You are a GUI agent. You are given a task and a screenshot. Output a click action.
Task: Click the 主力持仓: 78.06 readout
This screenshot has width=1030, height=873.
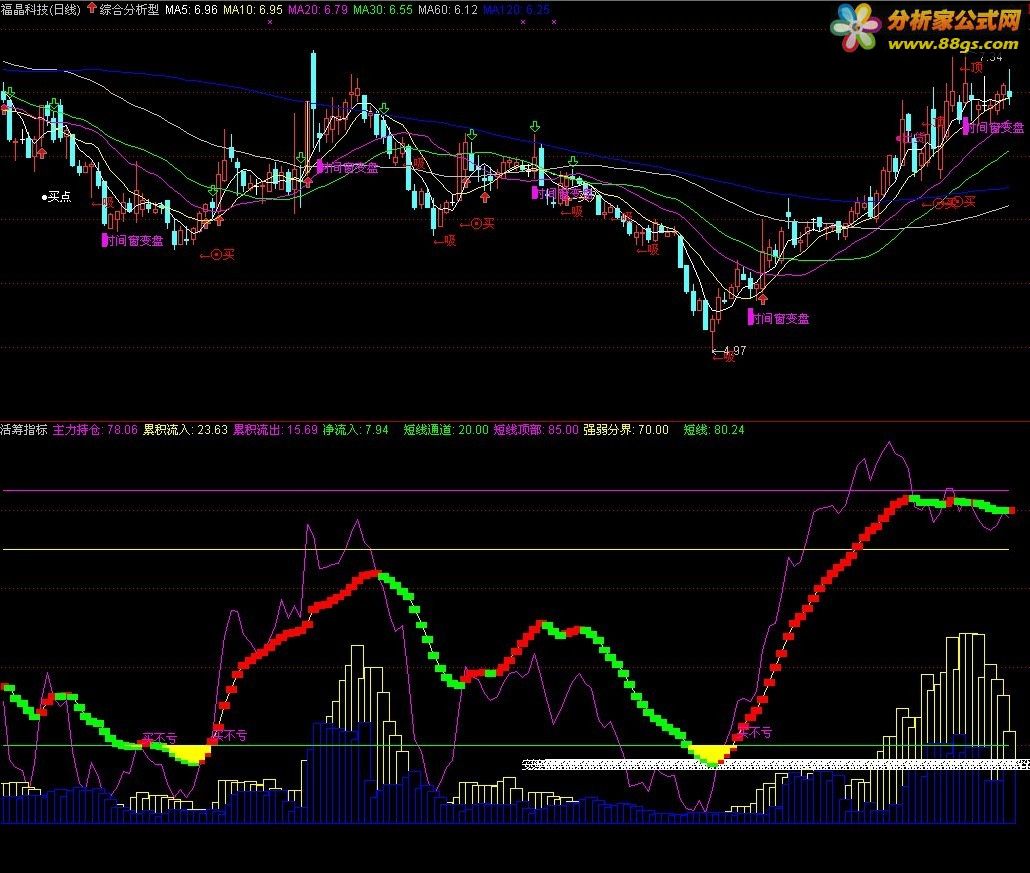(95, 430)
